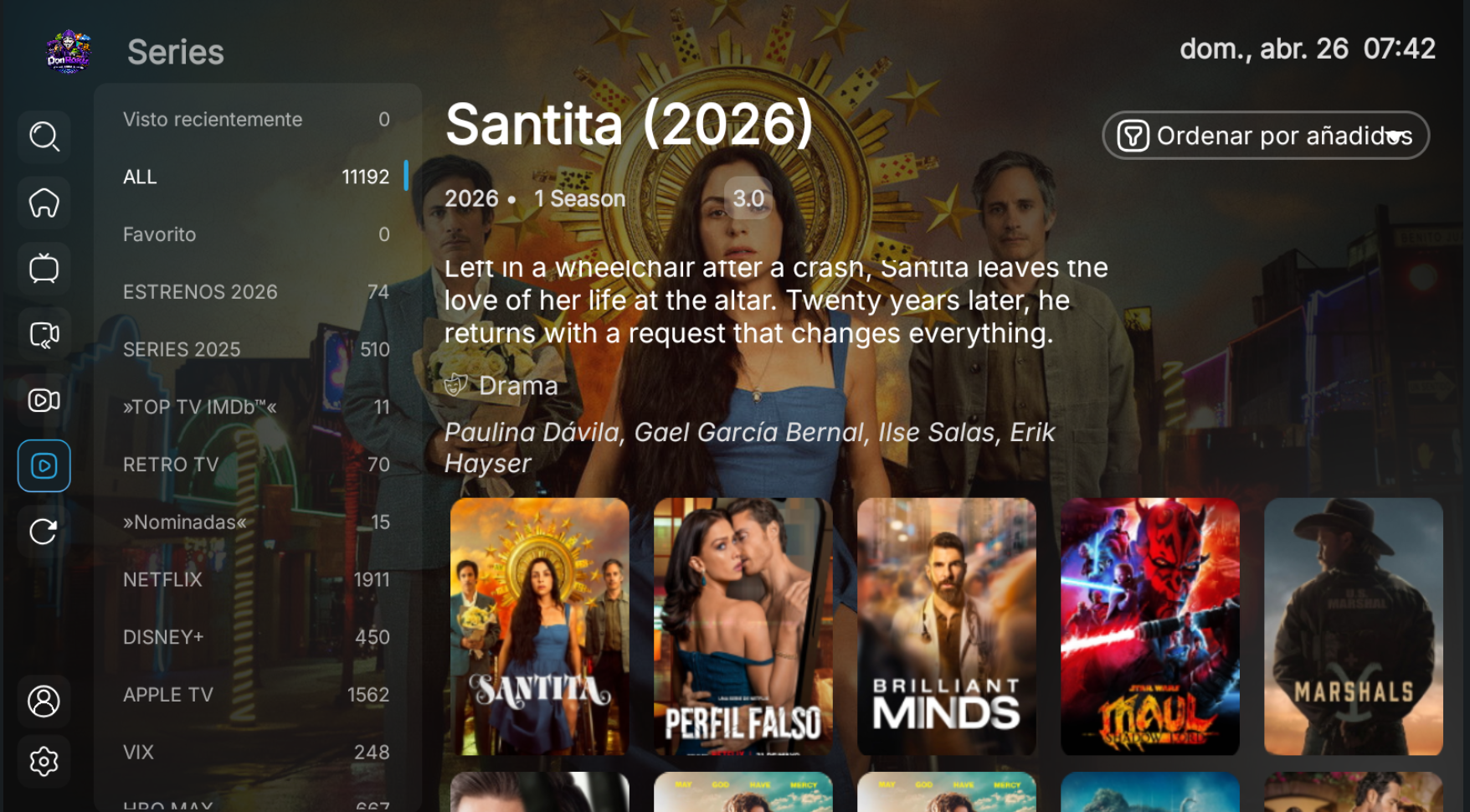Choose the DISNEY+ category
This screenshot has height=812, width=1470.
(256, 637)
